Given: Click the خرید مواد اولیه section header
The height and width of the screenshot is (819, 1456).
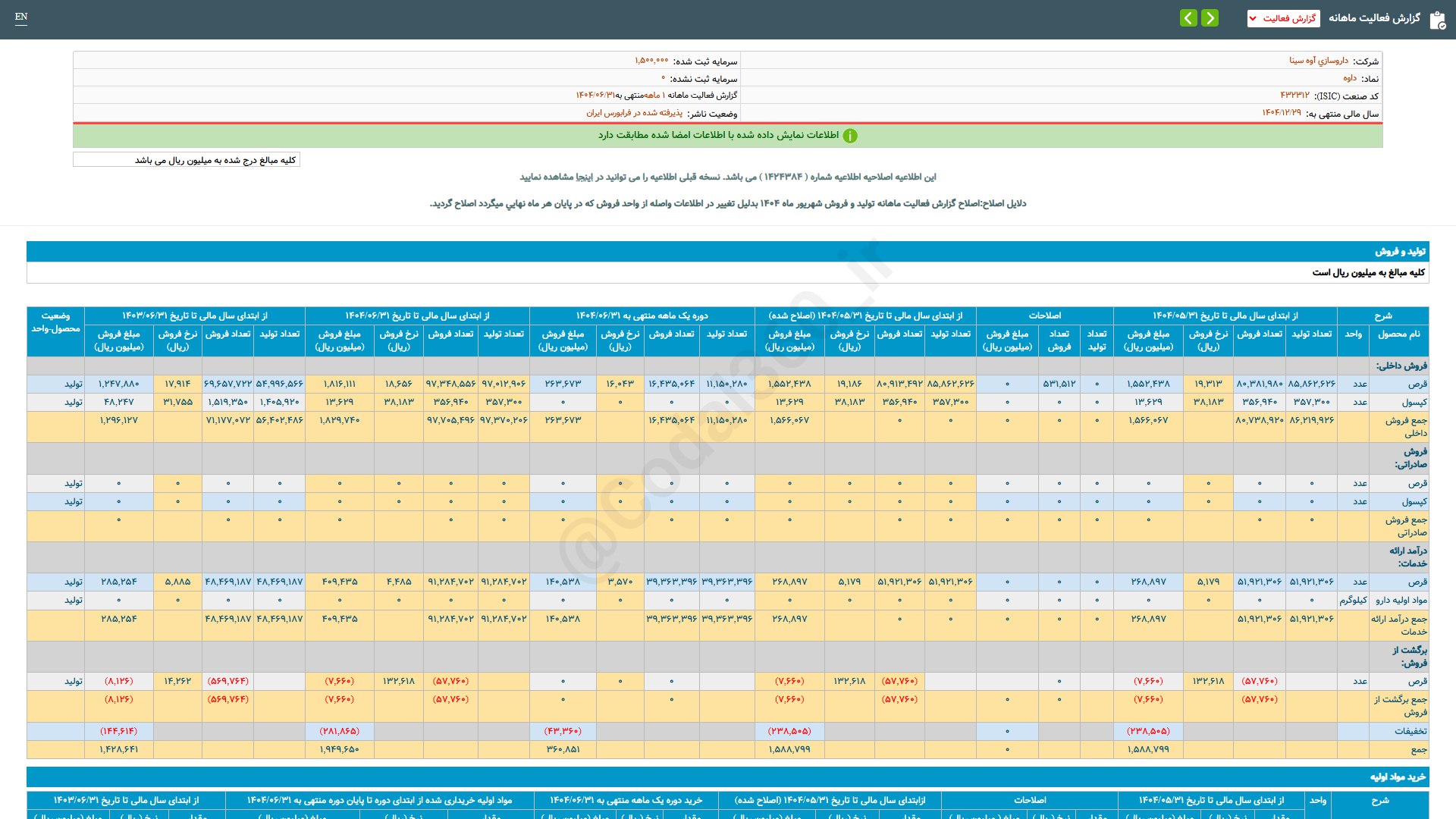Looking at the screenshot, I should pos(1398,777).
